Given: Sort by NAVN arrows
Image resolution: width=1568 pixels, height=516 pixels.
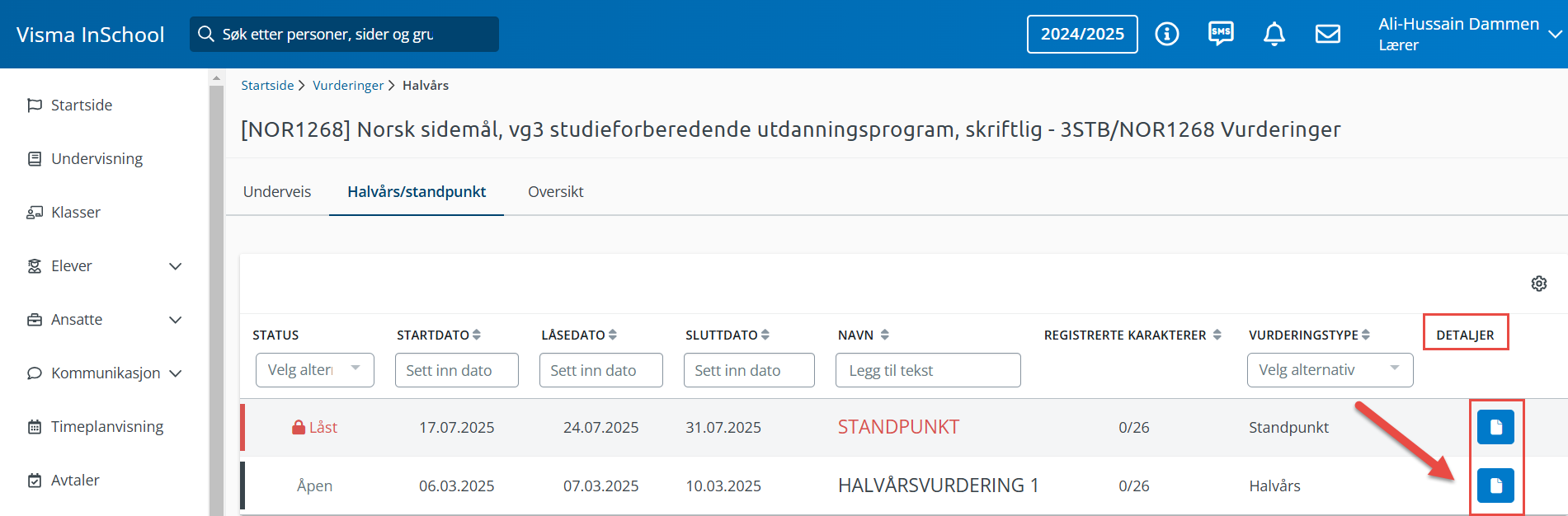Looking at the screenshot, I should pos(885,335).
